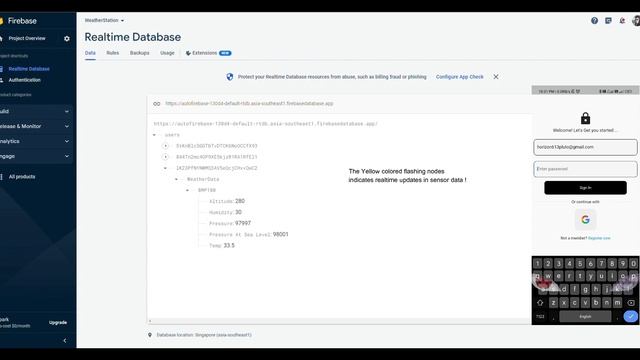Expand the Analytics category
This screenshot has width=640, height=360.
(36, 141)
